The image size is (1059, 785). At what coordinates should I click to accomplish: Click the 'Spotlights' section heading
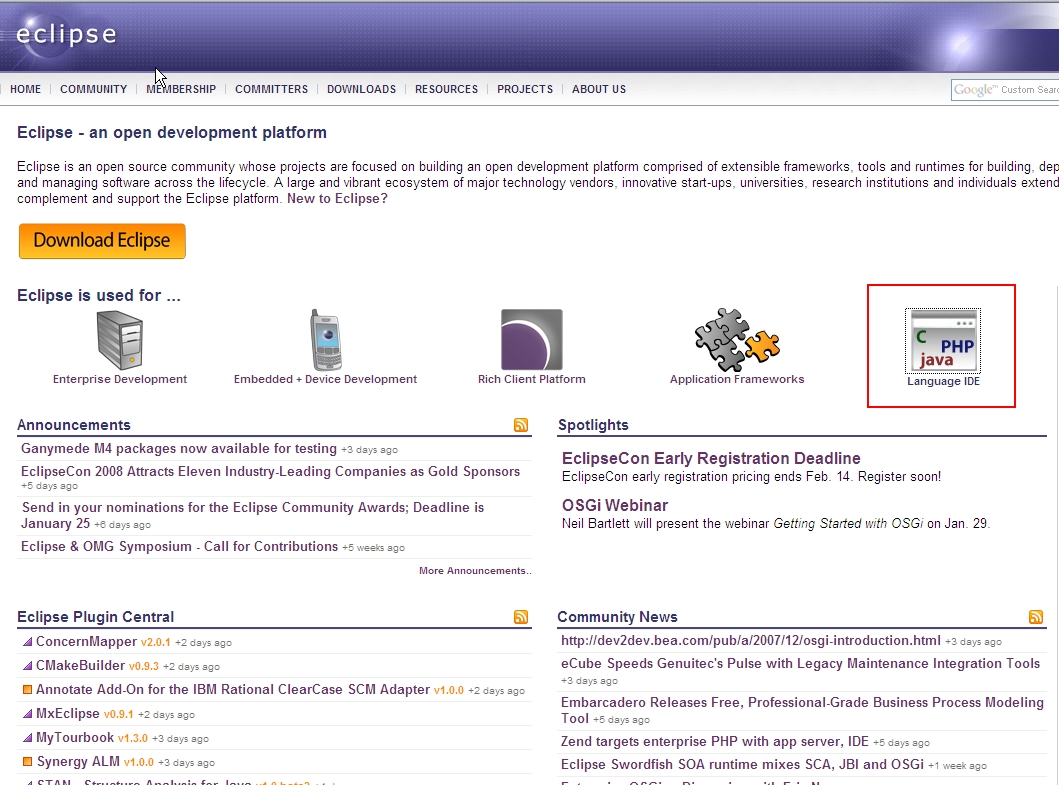593,425
